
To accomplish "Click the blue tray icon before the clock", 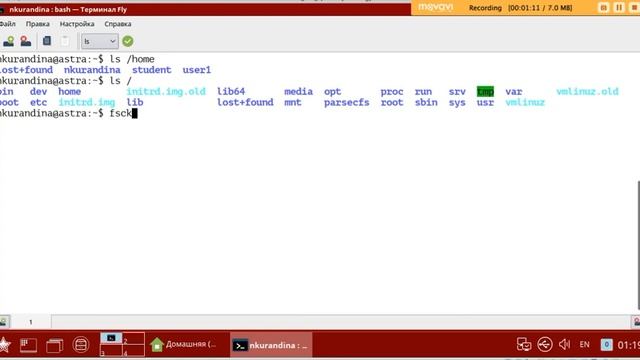I will 607,345.
